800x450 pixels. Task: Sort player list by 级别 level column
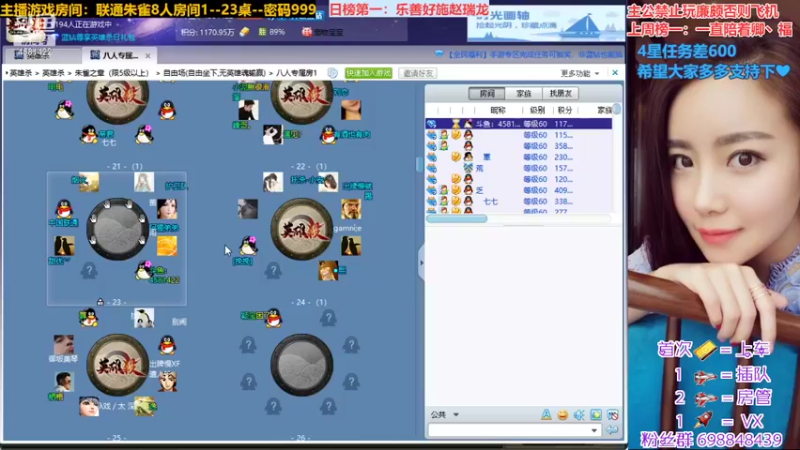537,110
